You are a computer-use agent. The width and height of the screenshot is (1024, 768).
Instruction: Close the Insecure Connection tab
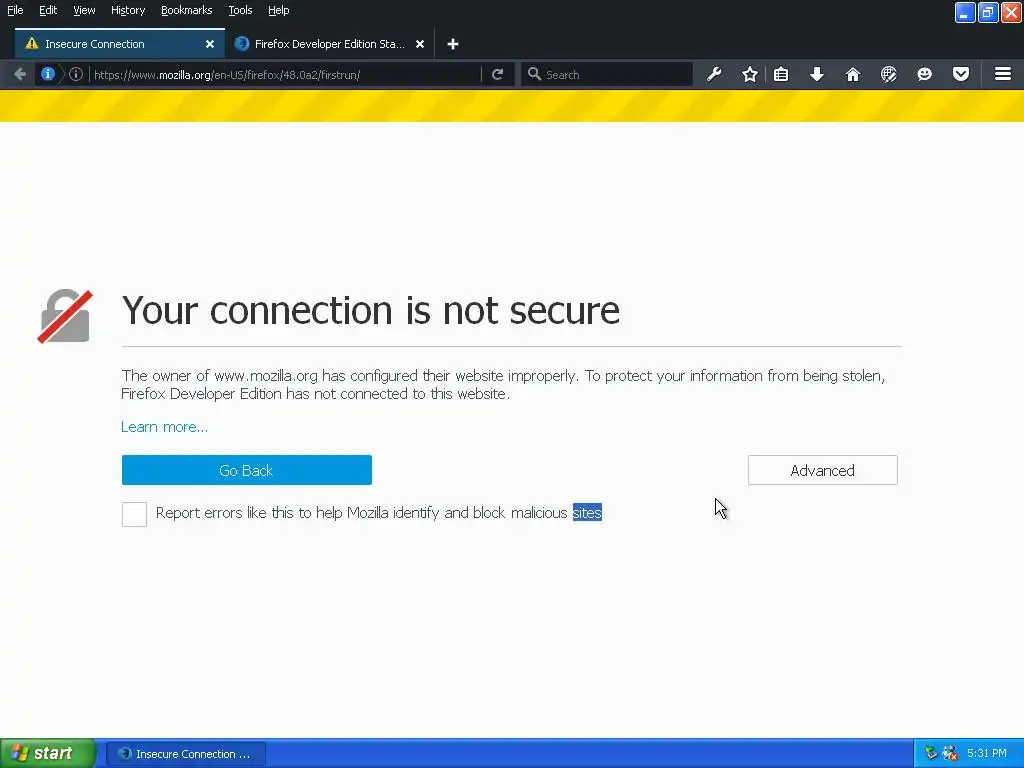tap(210, 44)
